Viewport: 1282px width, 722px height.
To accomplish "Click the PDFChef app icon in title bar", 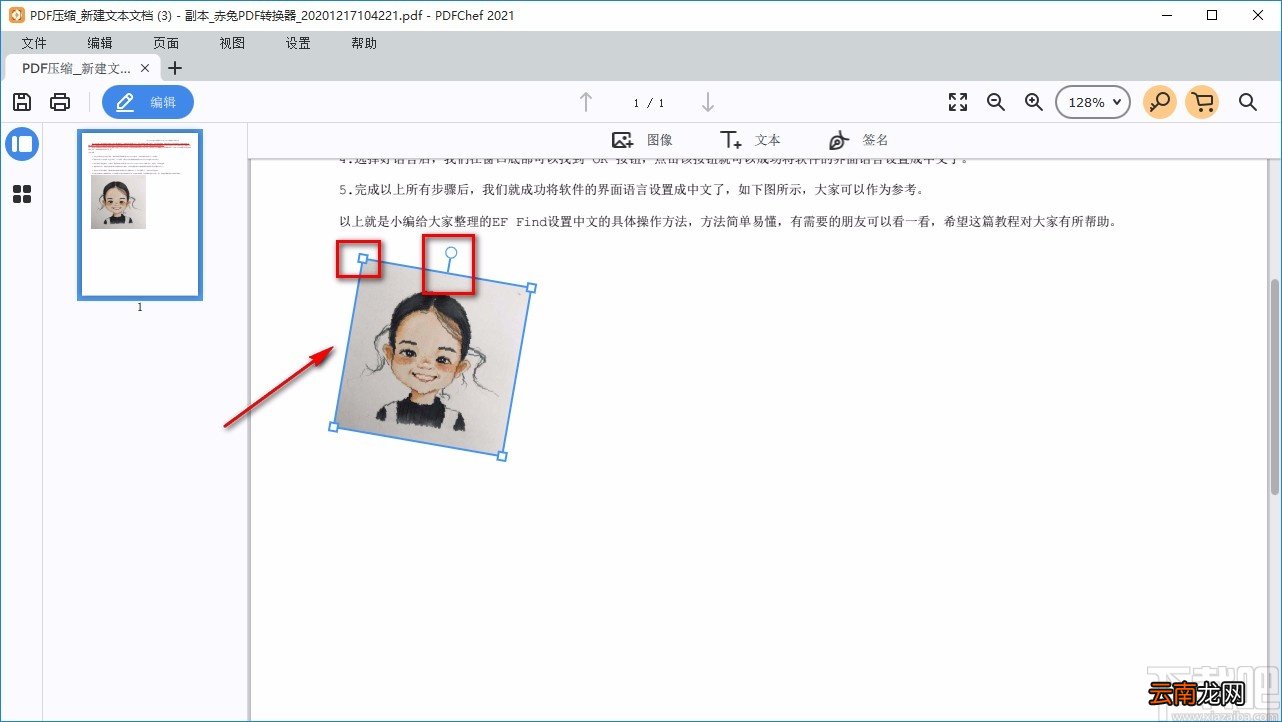I will (x=15, y=15).
